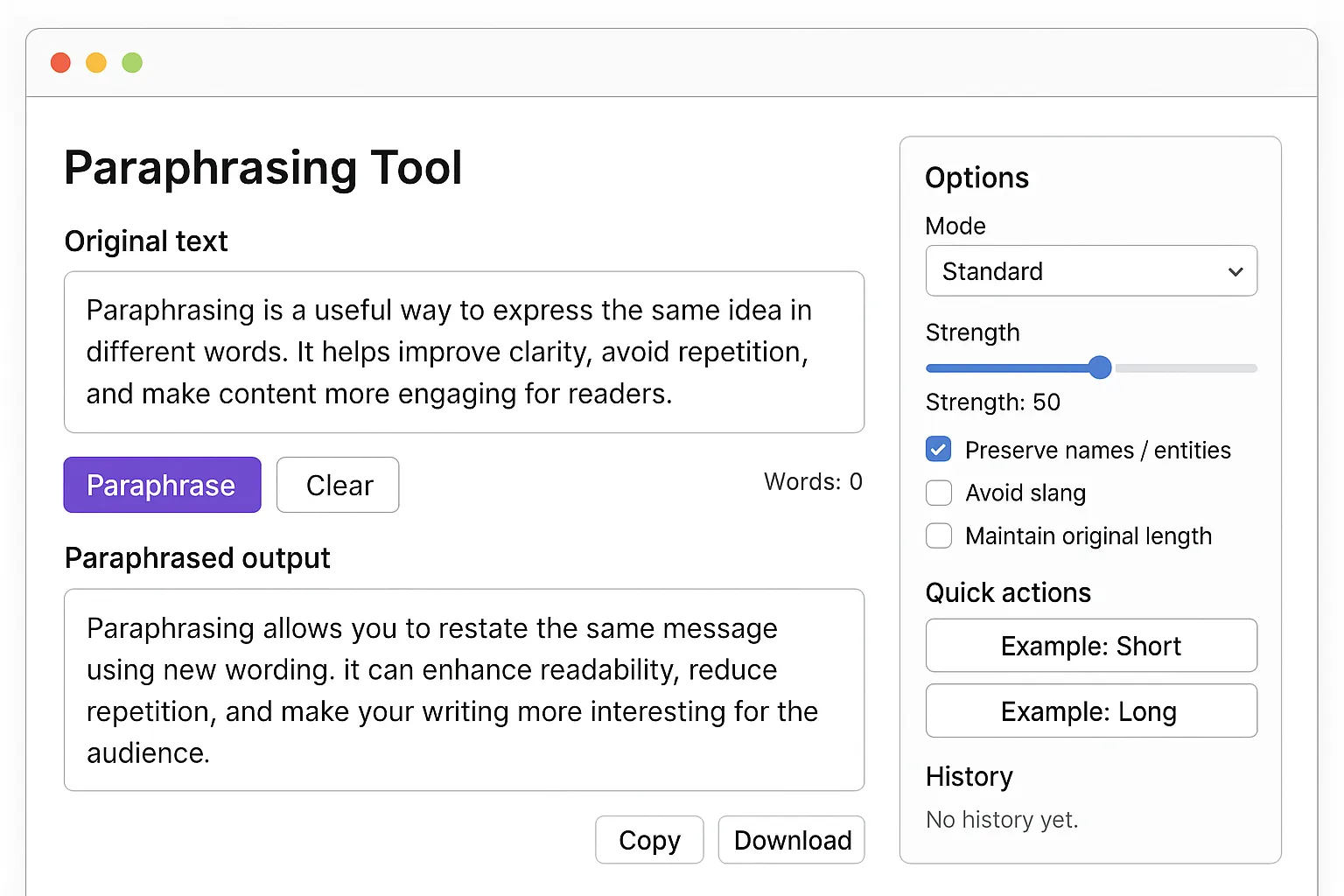
Task: Click the History section heading
Action: [x=969, y=777]
